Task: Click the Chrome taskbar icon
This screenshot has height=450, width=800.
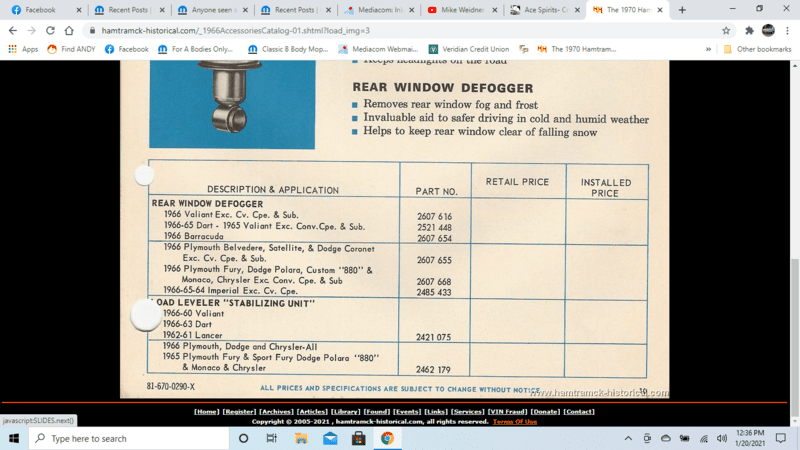Action: 387,438
